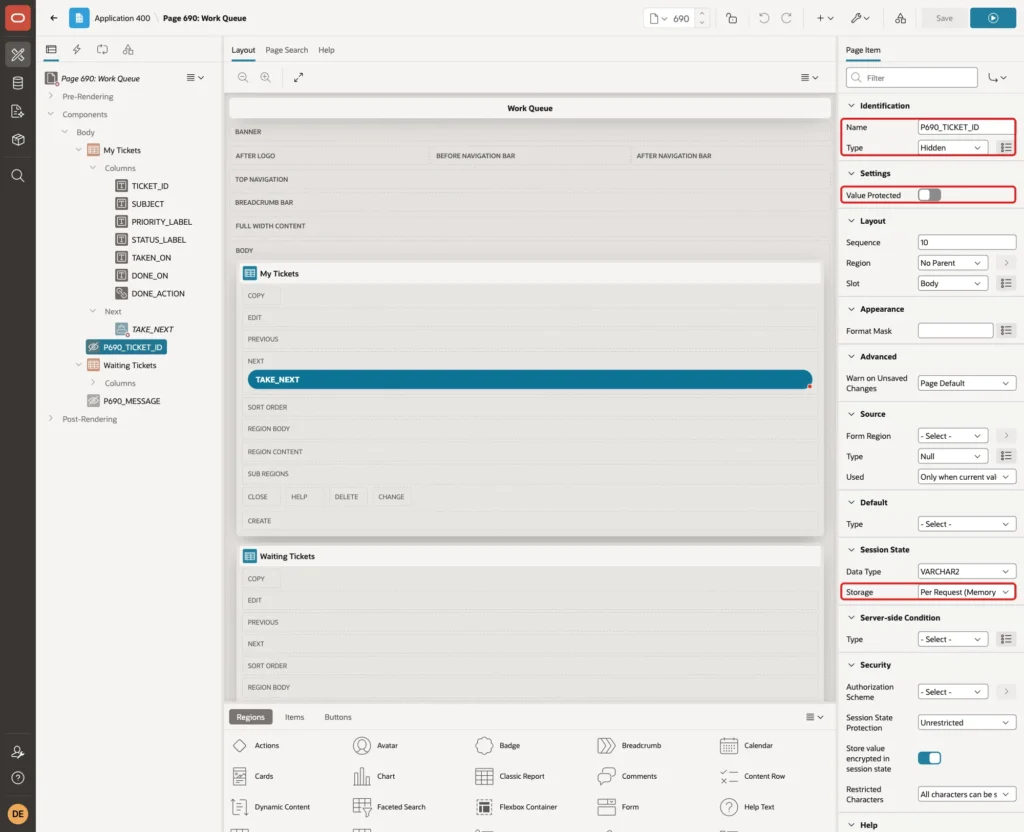Viewport: 1024px width, 832px height.
Task: Redo the last change
Action: click(786, 18)
